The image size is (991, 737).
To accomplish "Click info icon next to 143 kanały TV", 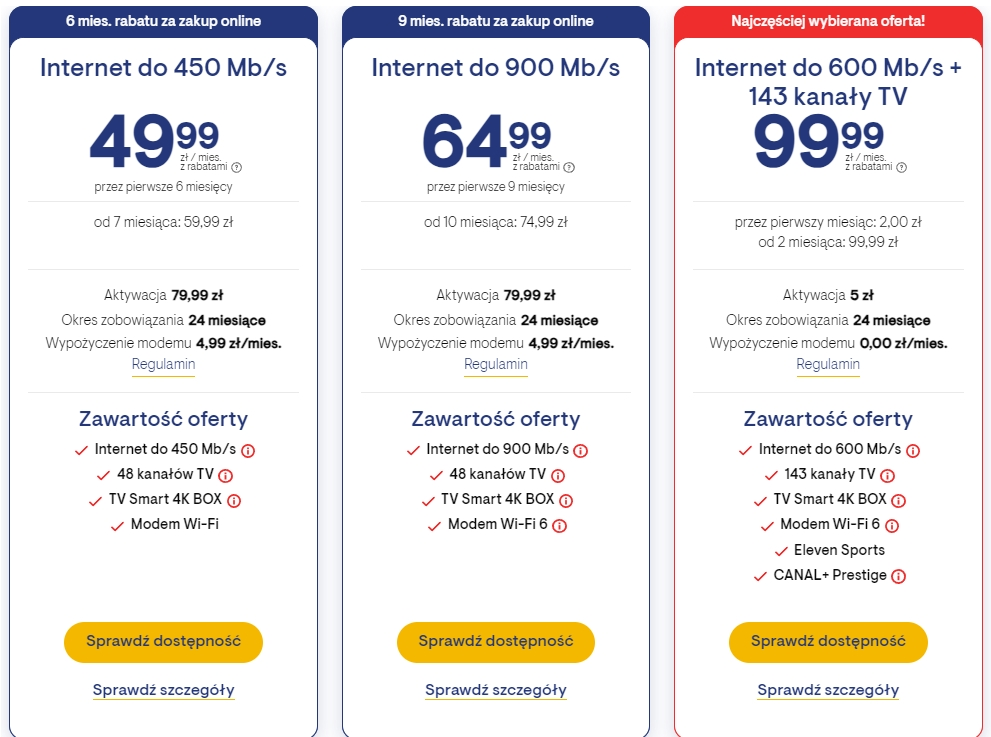I will point(888,476).
